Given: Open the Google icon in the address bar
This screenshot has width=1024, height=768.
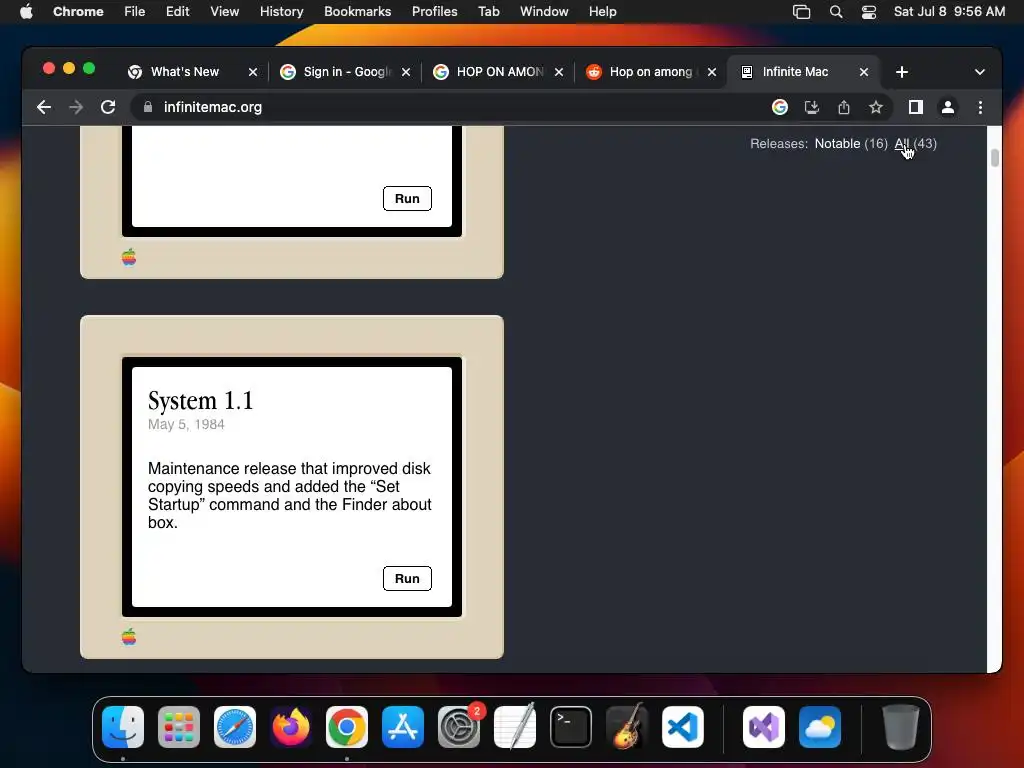Looking at the screenshot, I should 780,107.
